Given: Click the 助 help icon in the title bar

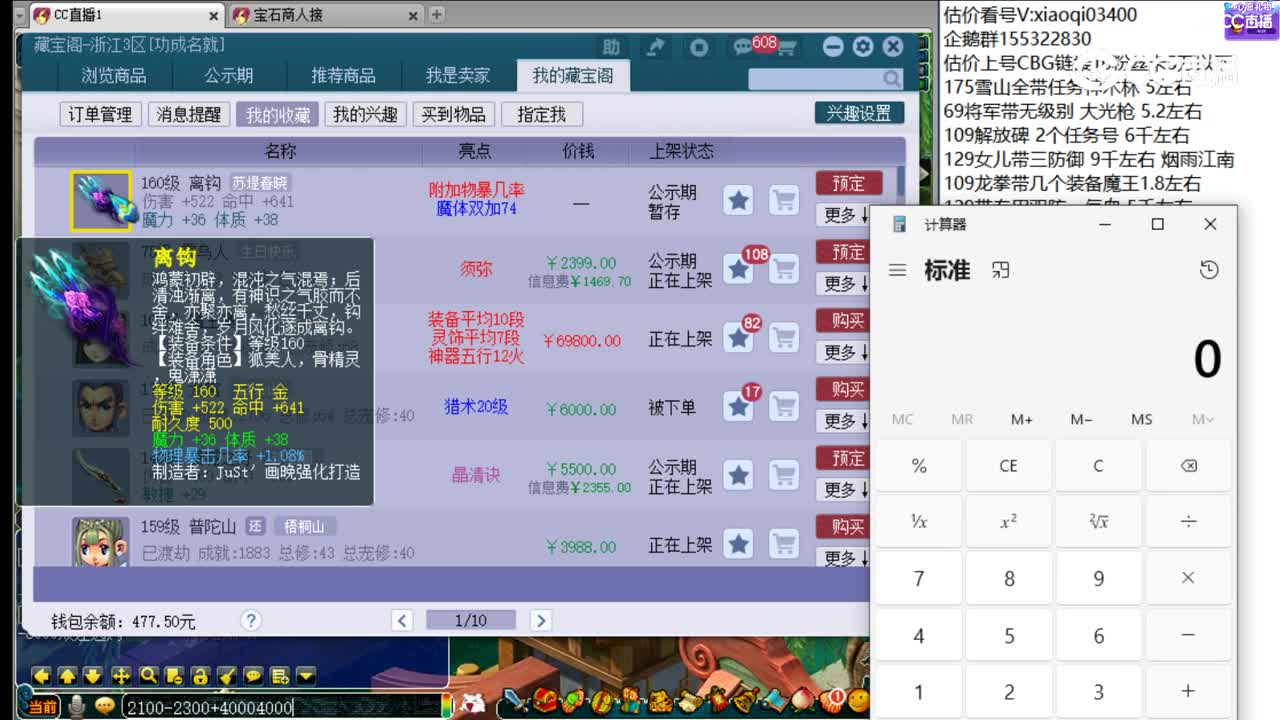Looking at the screenshot, I should coord(613,46).
